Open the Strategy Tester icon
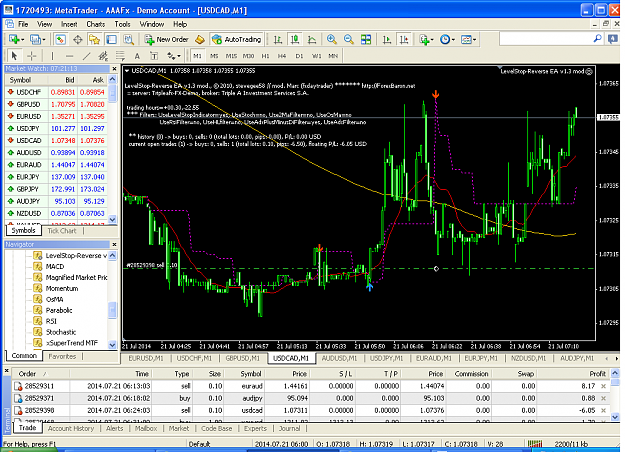Screen dimensions: 625x452 [x=128, y=39]
